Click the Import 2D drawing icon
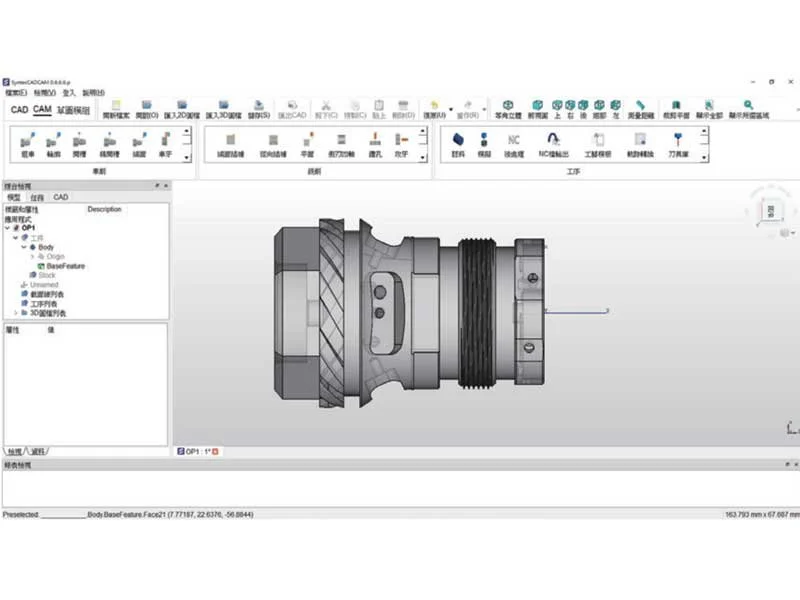 click(x=182, y=105)
